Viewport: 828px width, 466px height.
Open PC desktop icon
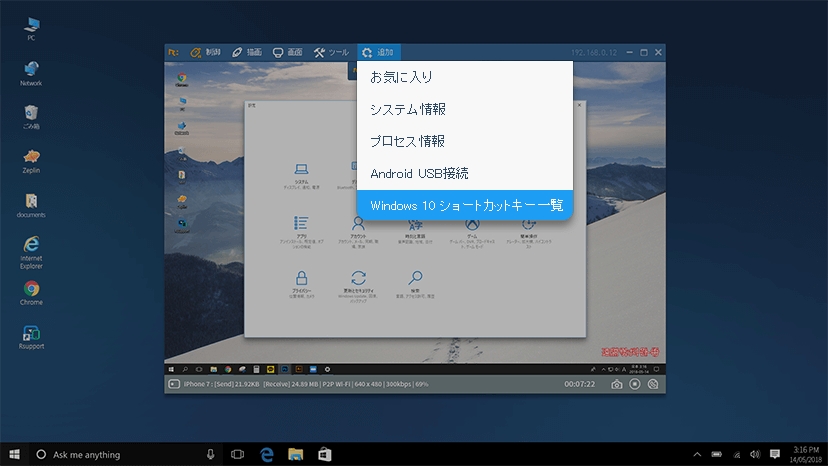pyautogui.click(x=31, y=29)
